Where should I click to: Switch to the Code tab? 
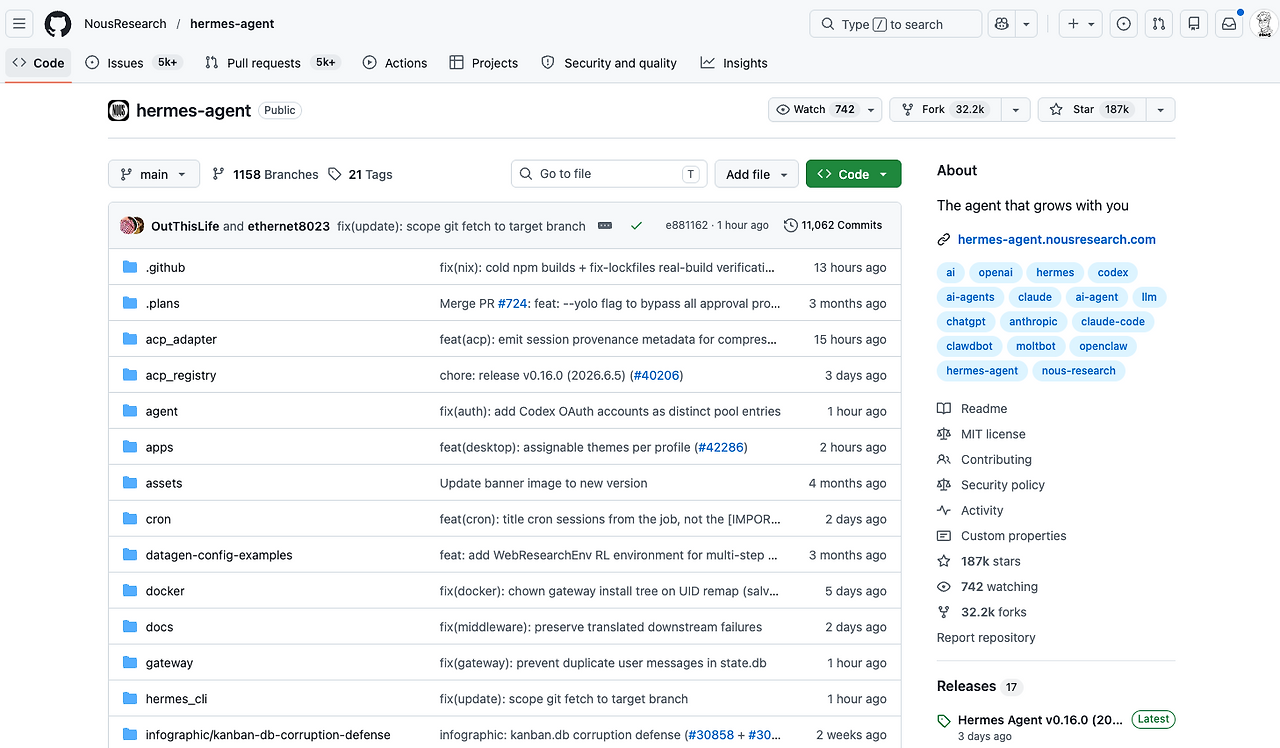(38, 63)
